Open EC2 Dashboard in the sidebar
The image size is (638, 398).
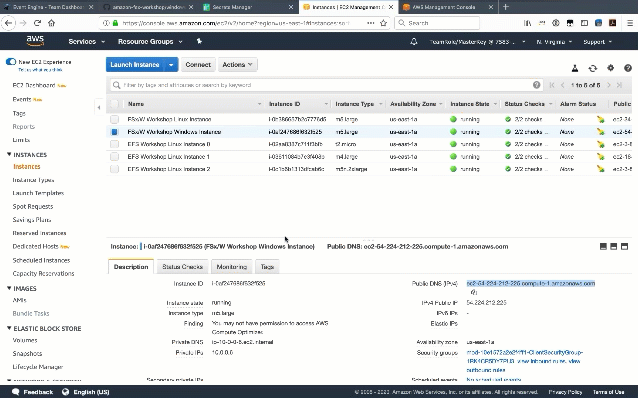(34, 85)
